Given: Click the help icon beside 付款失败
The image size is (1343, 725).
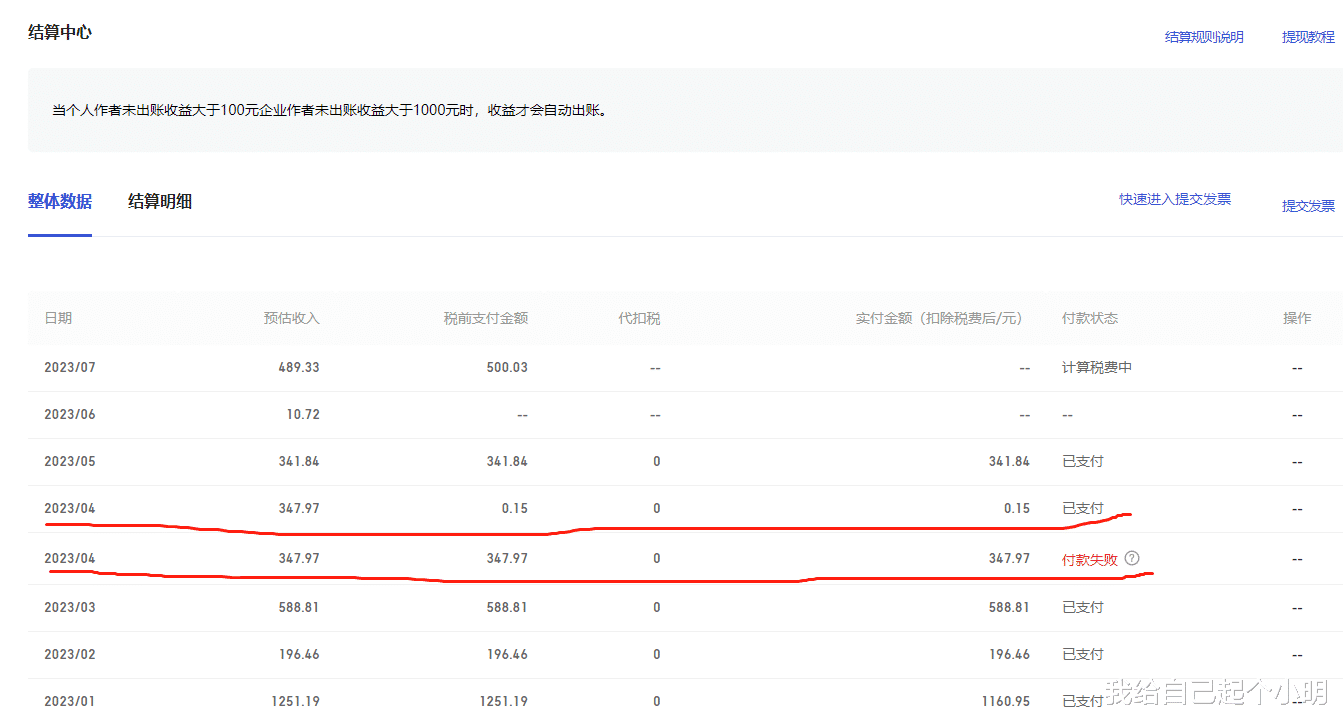Looking at the screenshot, I should (1132, 558).
